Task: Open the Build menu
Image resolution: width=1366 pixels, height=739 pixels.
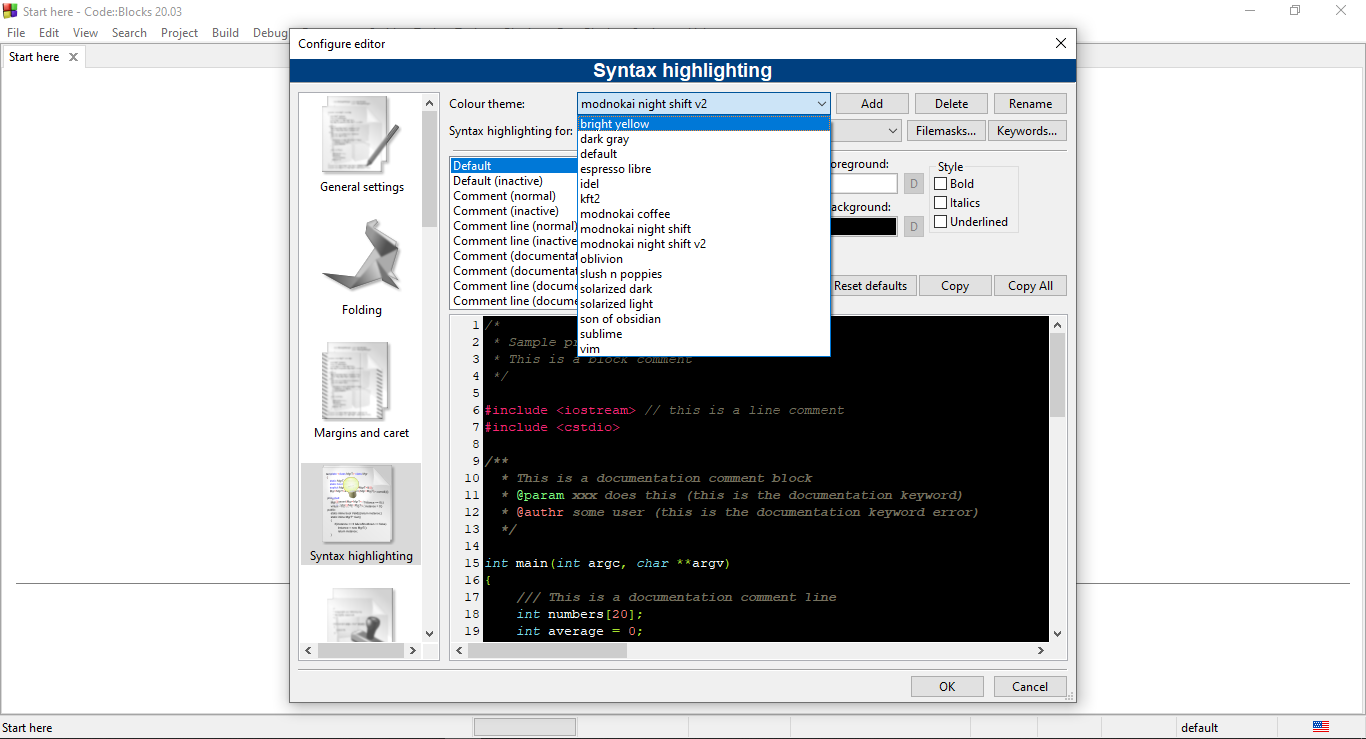Action: click(225, 33)
